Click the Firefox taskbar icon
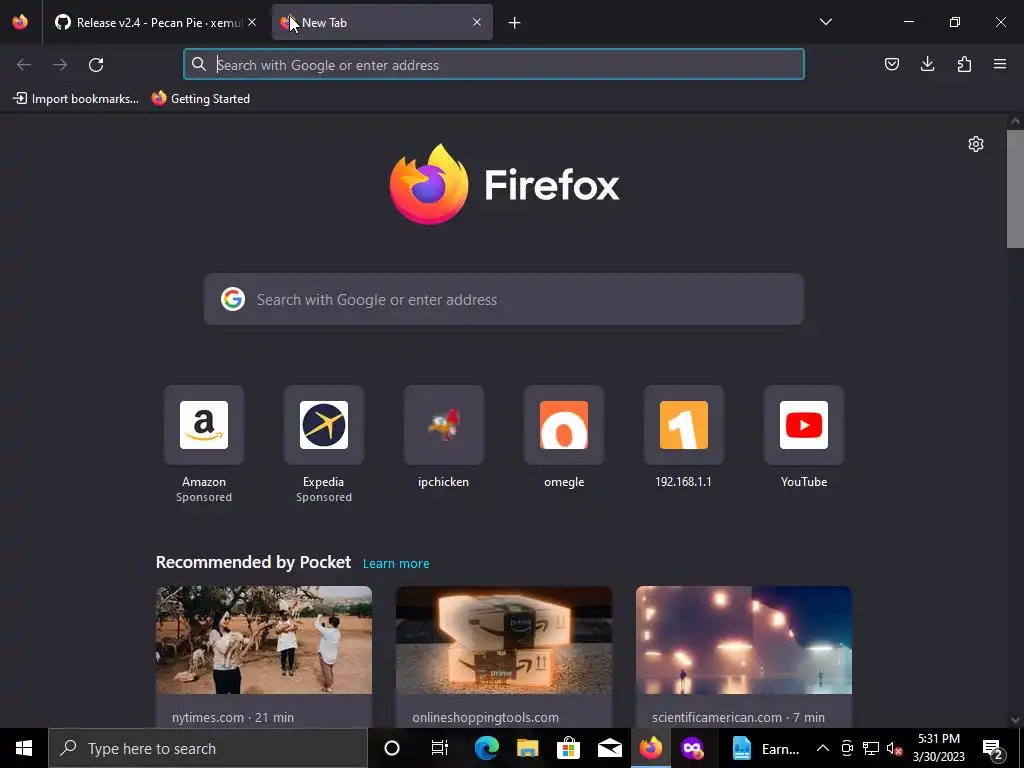Screen dimensions: 1024x768 pos(650,748)
